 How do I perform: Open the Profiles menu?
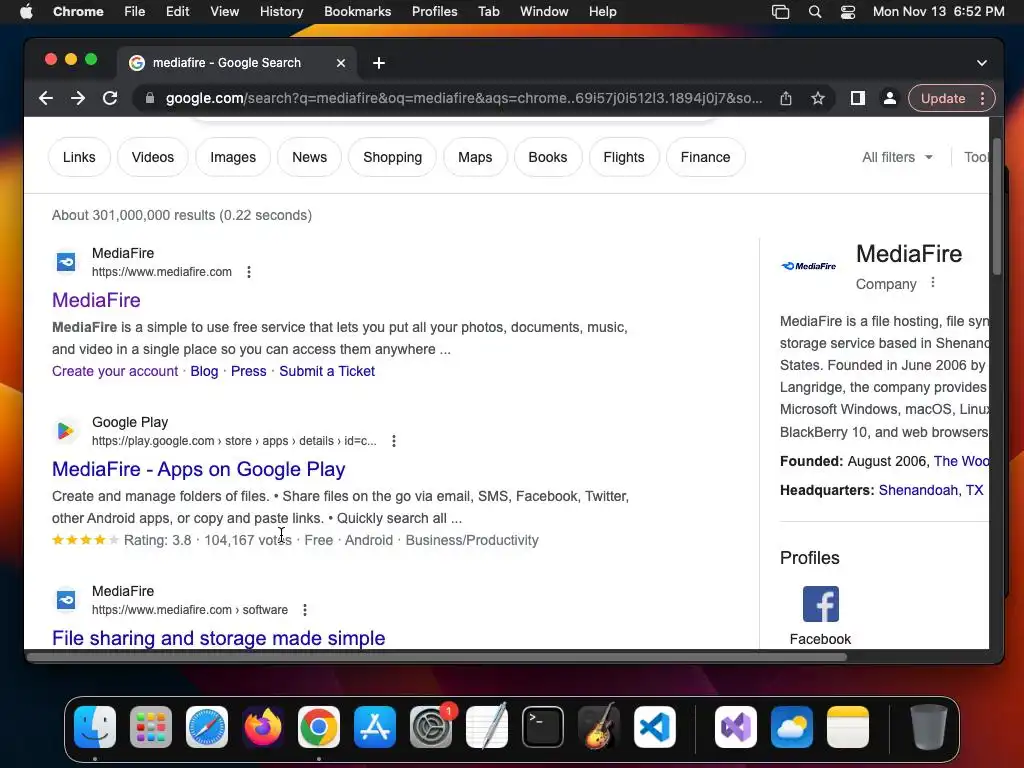click(x=434, y=12)
